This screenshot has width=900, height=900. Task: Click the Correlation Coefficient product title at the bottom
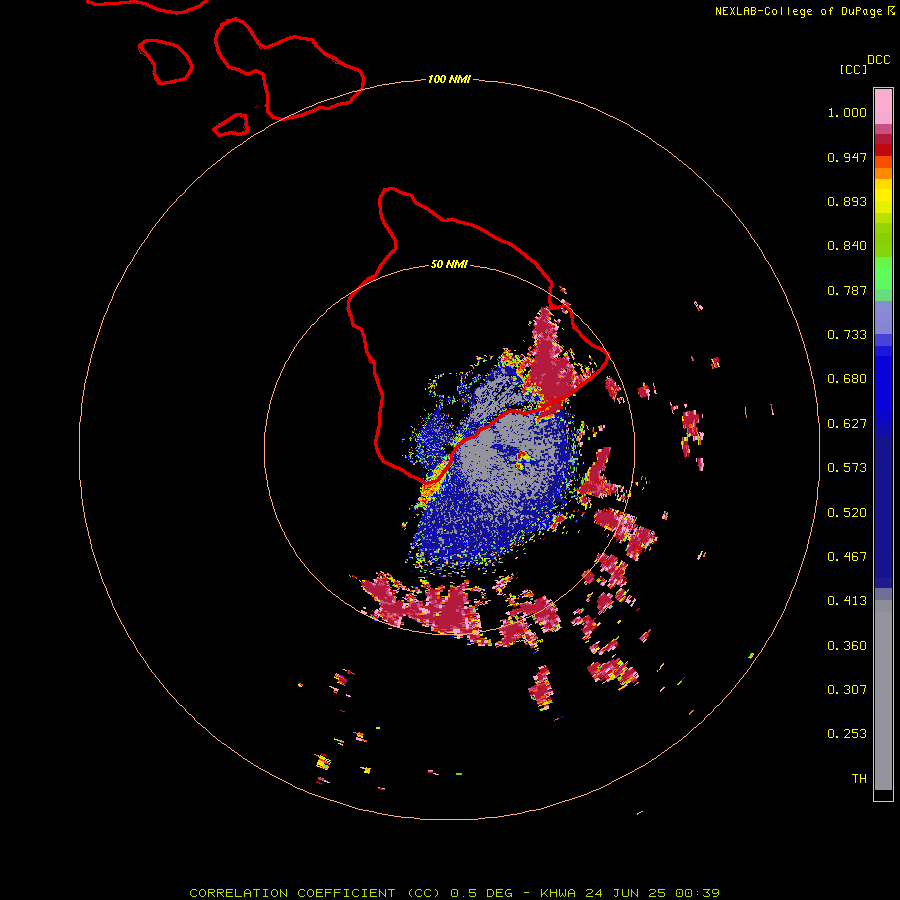[454, 893]
